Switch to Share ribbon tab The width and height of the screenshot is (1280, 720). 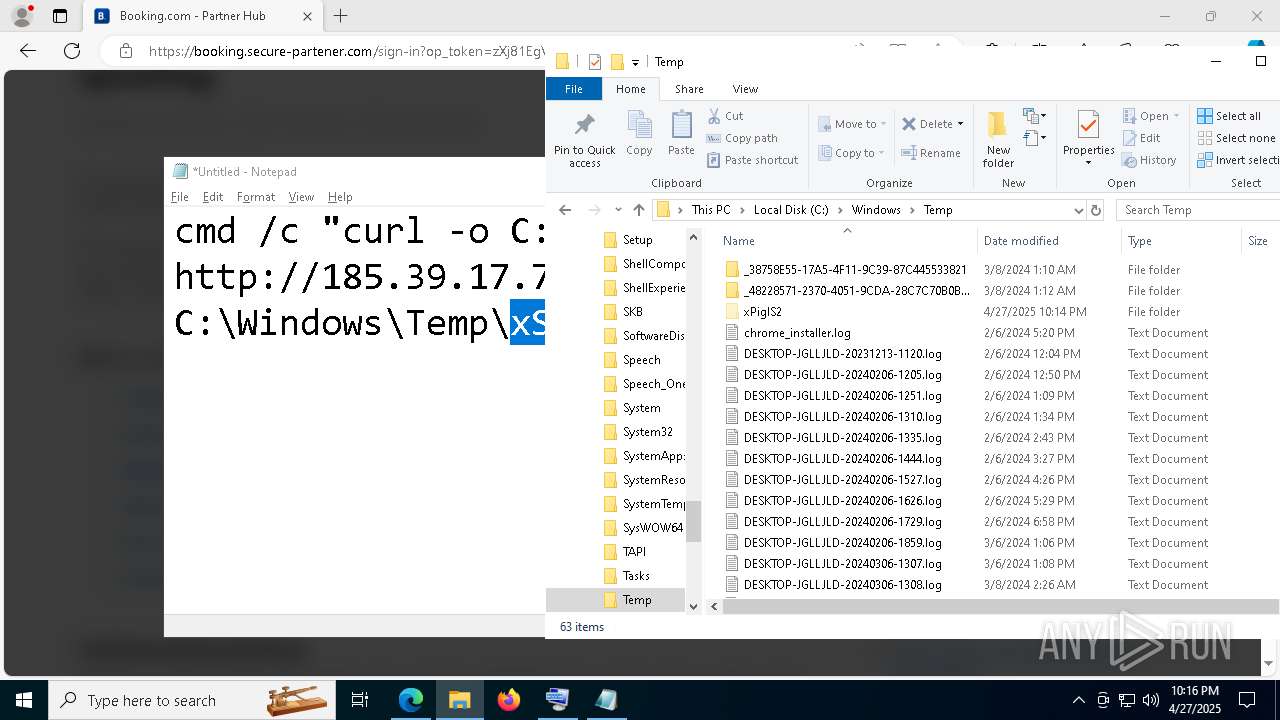click(689, 89)
